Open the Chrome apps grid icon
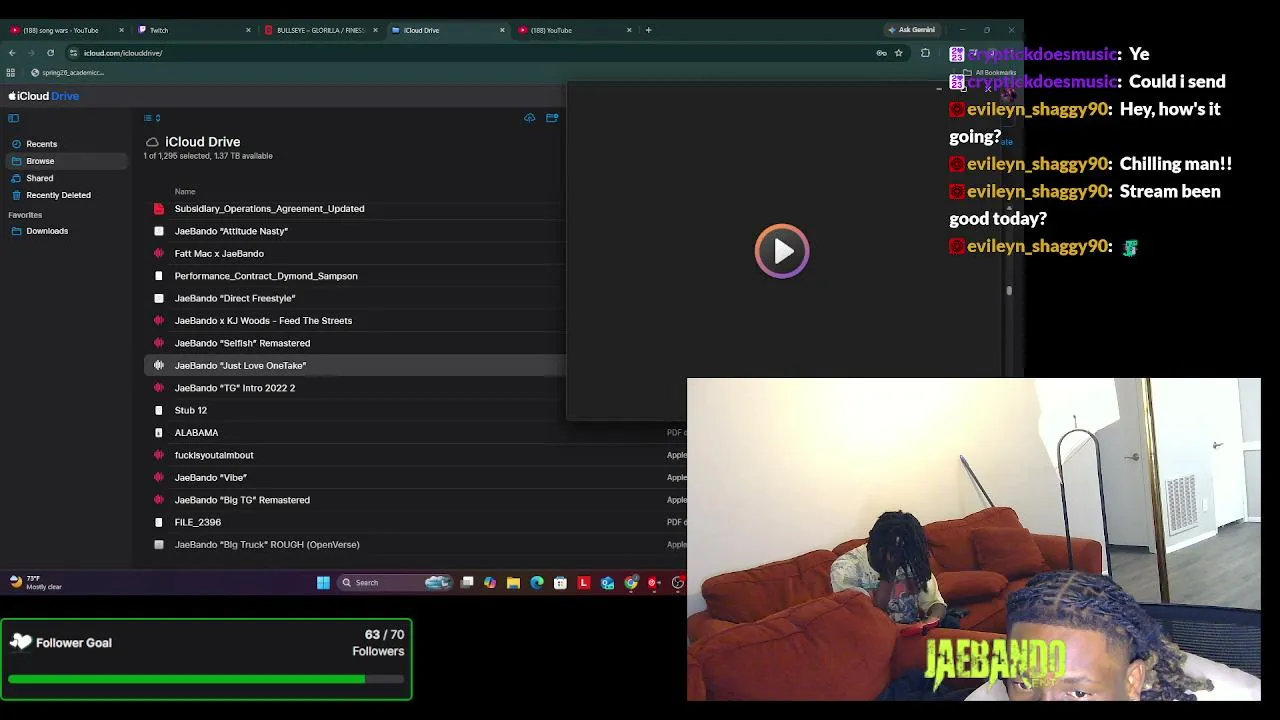Screen dimensions: 1280x720 point(11,73)
